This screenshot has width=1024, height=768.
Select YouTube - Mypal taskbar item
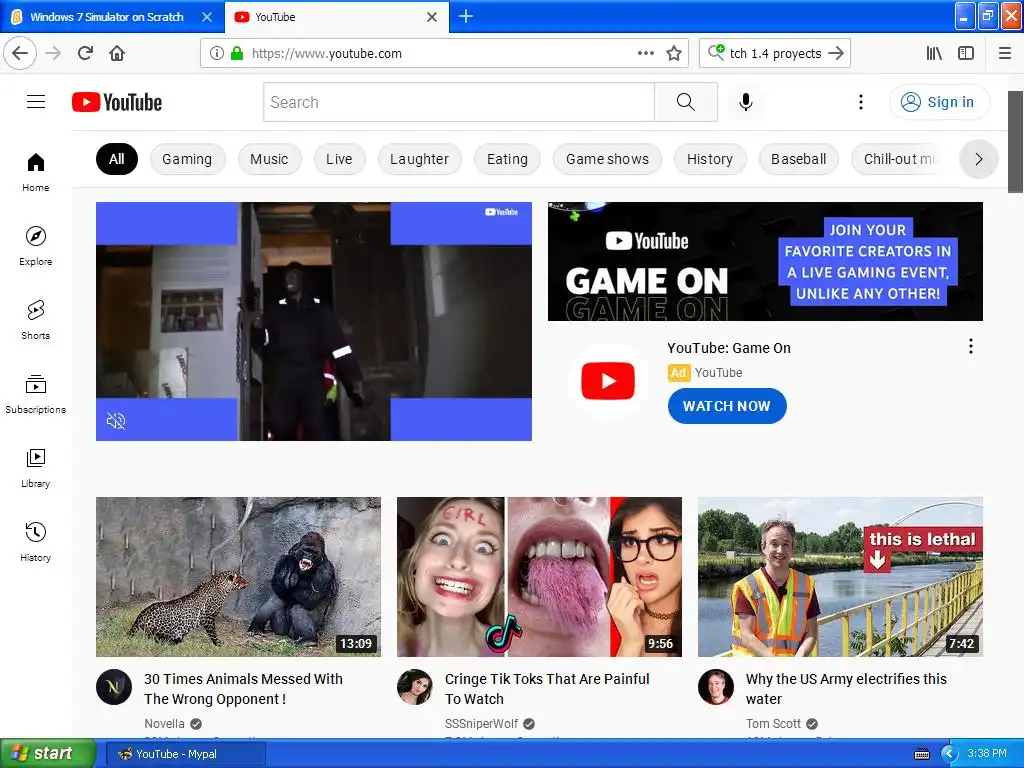coord(186,754)
